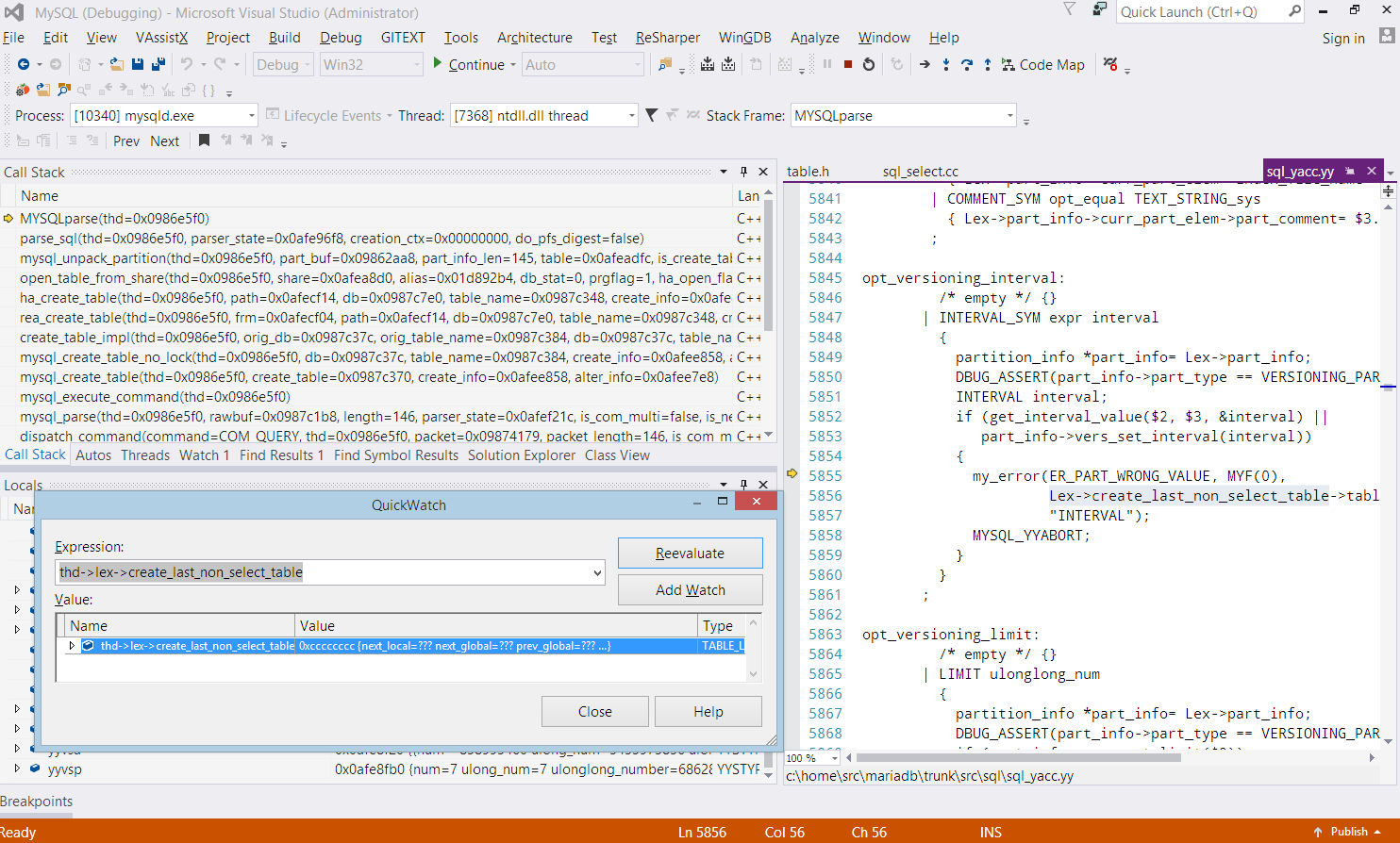Open Code Map from the toolbar
Image resolution: width=1400 pixels, height=843 pixels.
(1042, 64)
